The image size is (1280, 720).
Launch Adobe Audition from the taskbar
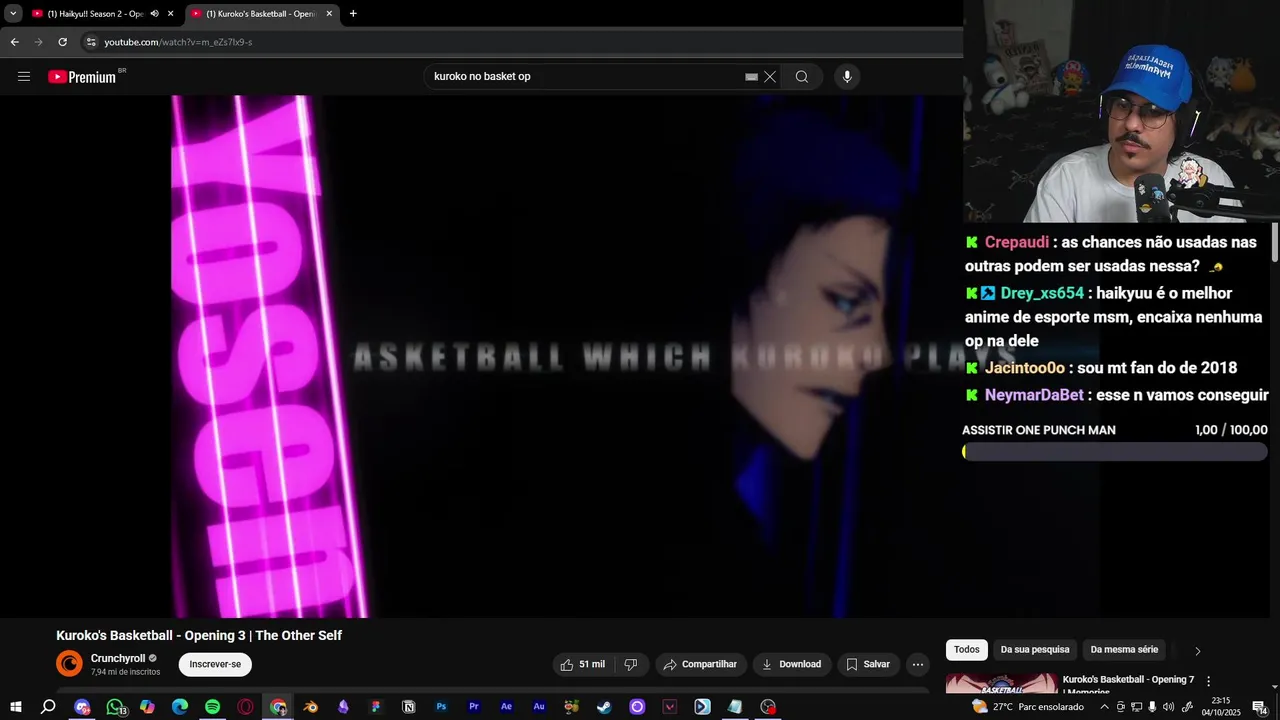[x=539, y=707]
